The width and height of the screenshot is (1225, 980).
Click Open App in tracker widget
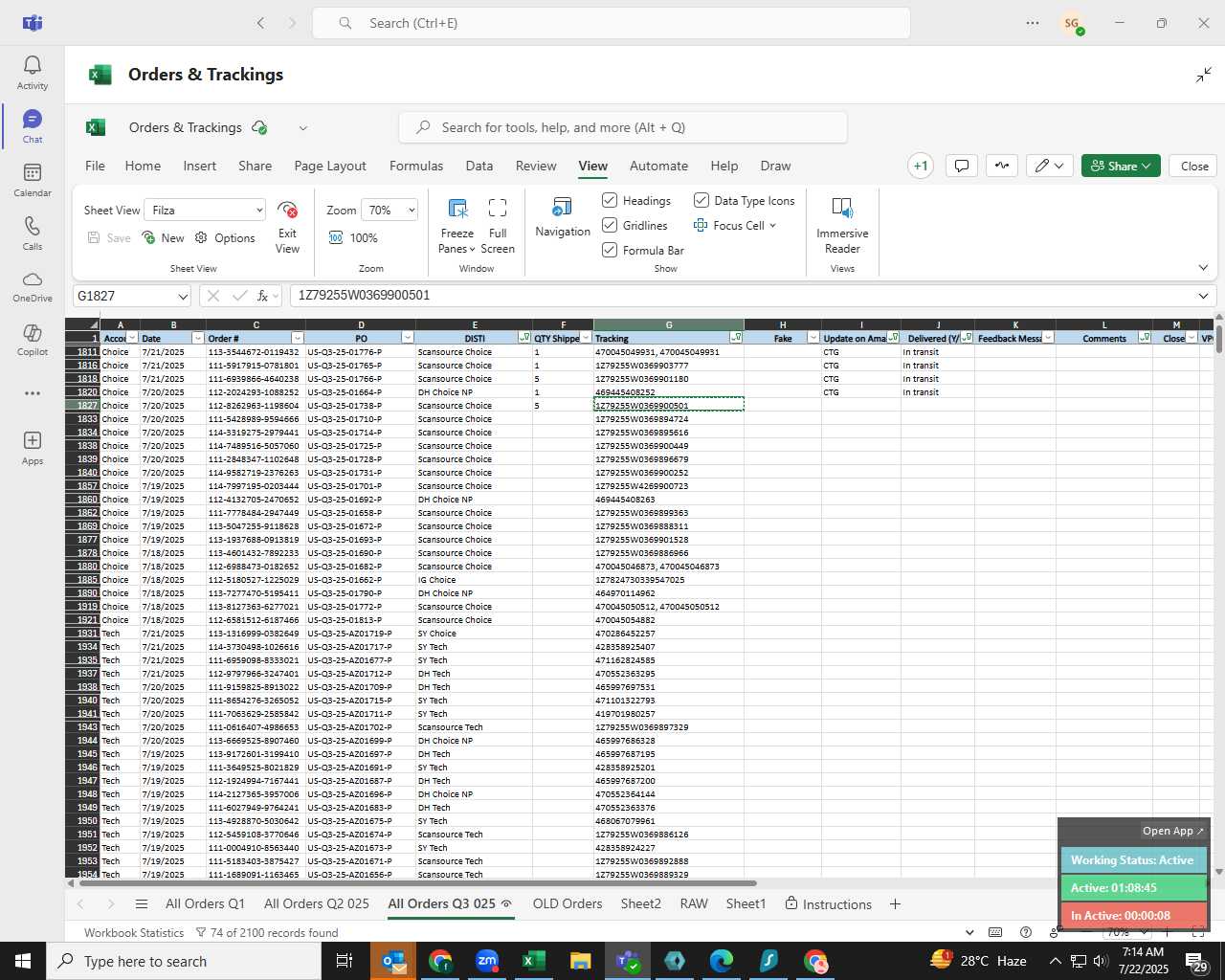[1172, 831]
